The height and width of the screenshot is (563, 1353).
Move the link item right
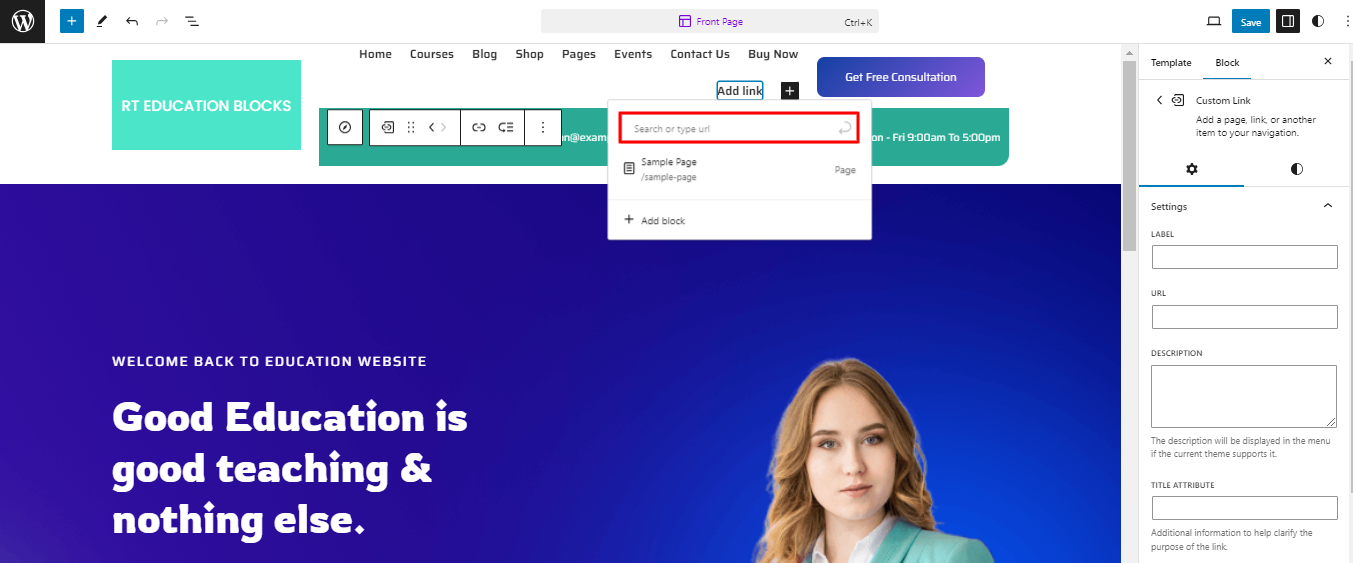444,127
